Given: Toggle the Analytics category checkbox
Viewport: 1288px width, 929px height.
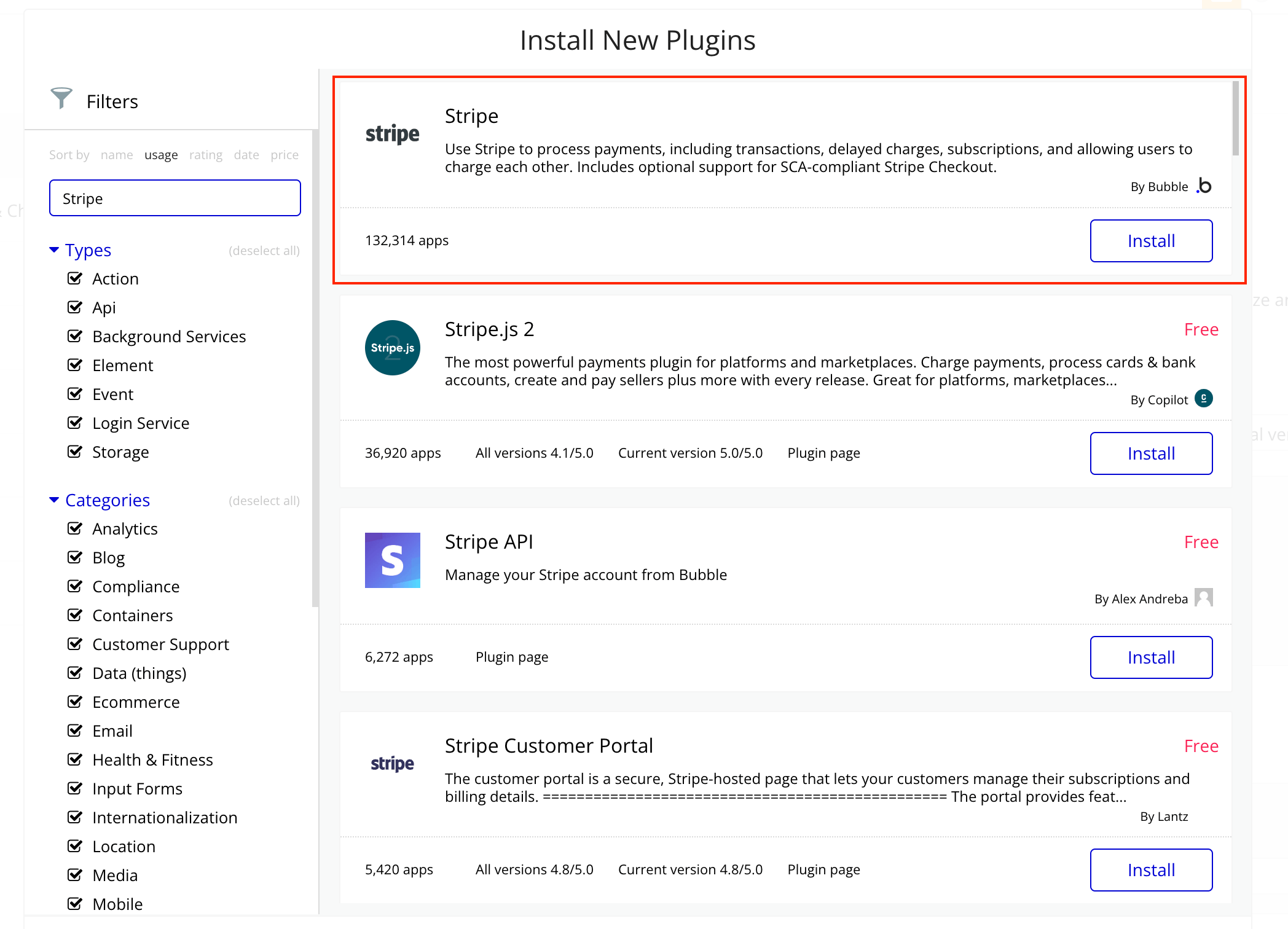Looking at the screenshot, I should 75,528.
